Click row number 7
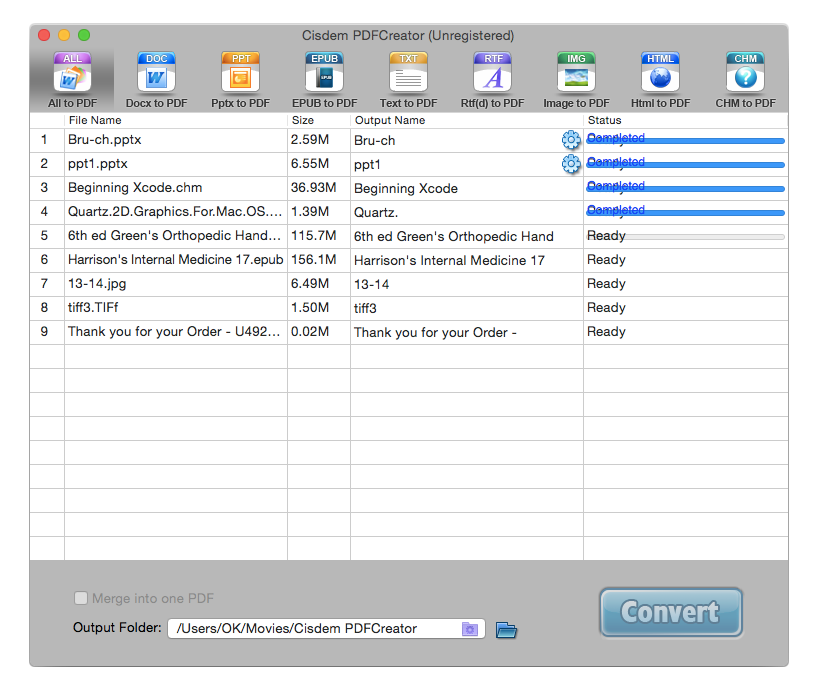818x694 pixels. [44, 284]
